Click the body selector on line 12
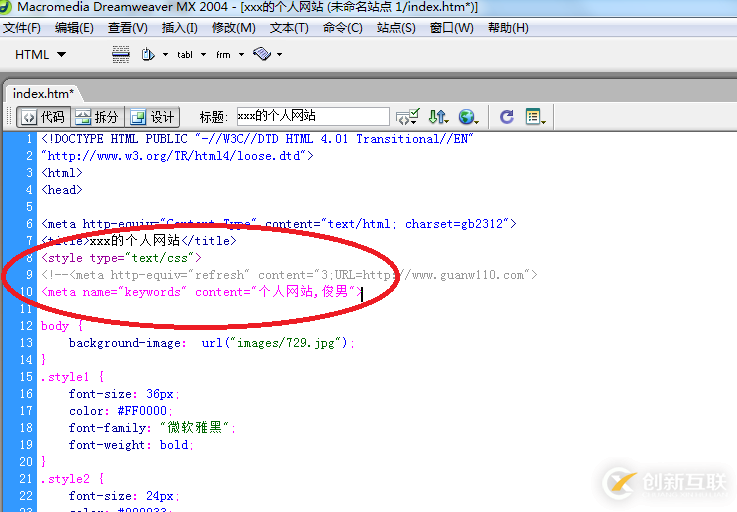Screen dimensions: 737x512 [x=55, y=326]
